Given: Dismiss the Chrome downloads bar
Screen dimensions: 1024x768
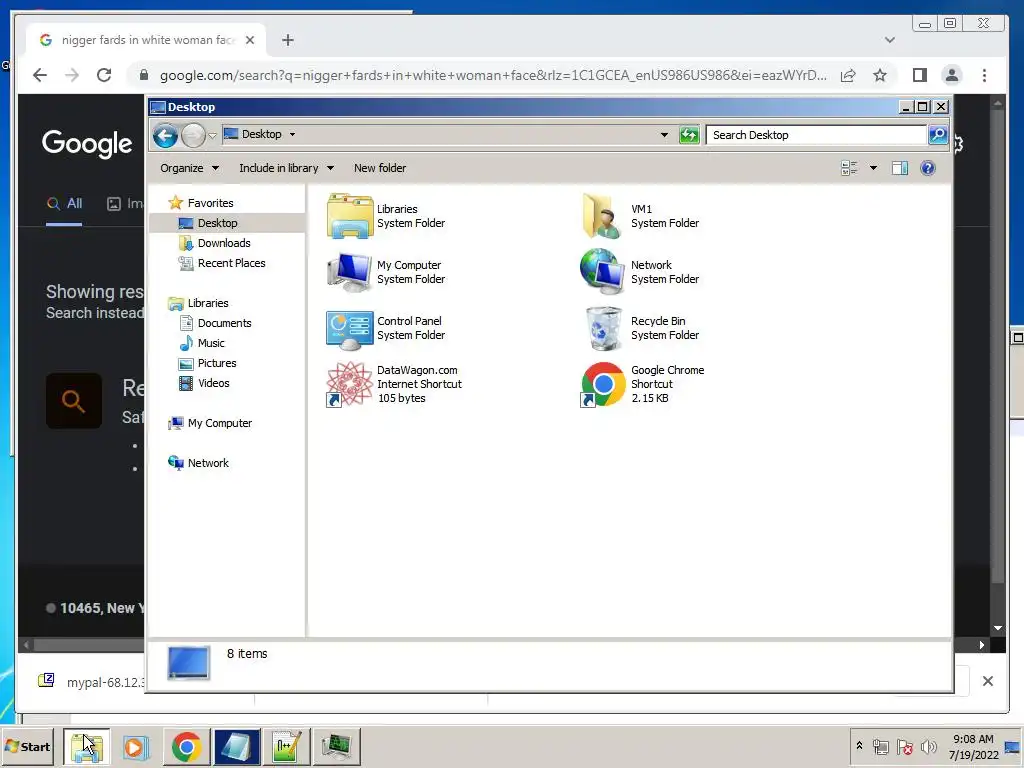Looking at the screenshot, I should tap(987, 681).
